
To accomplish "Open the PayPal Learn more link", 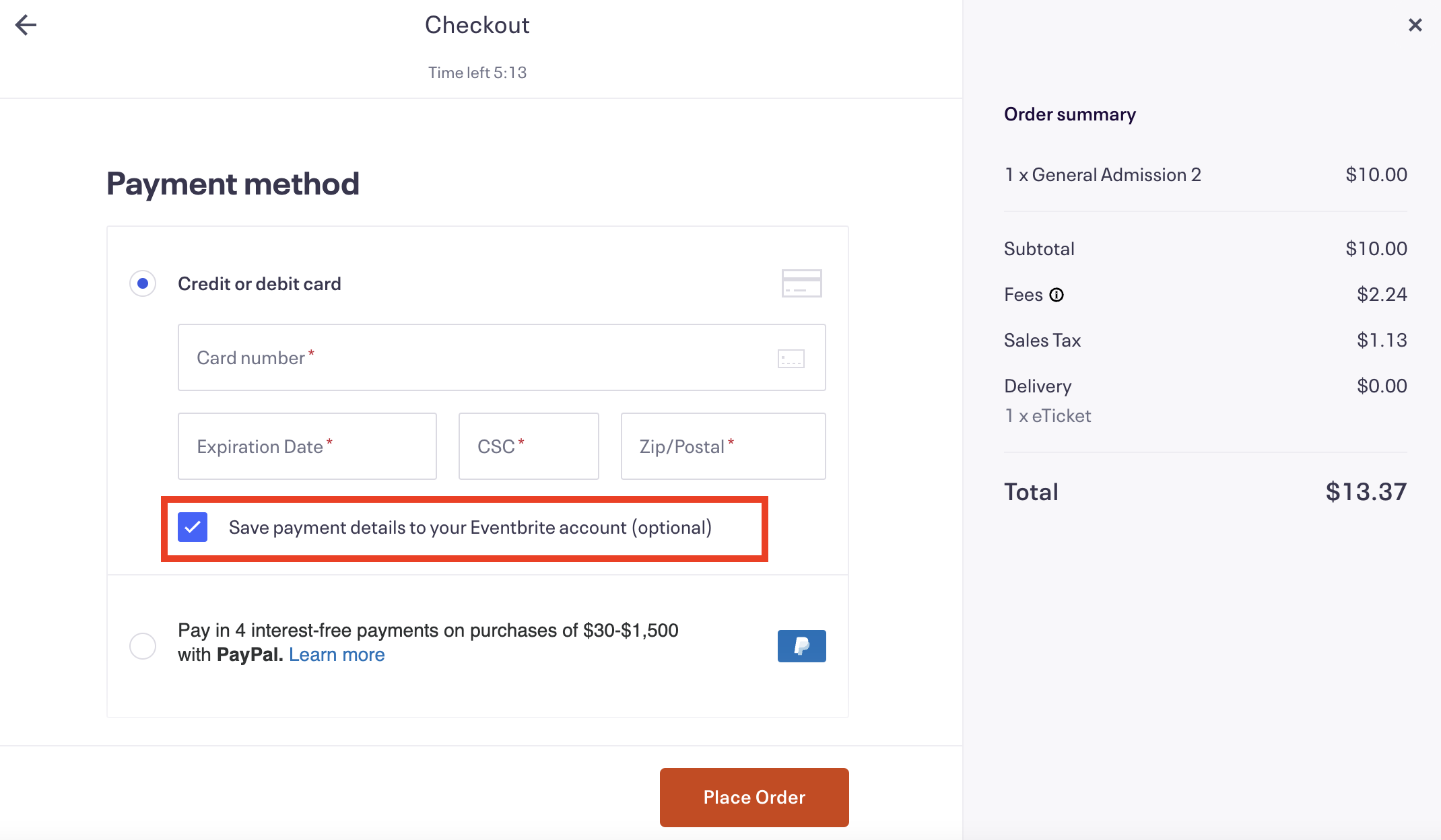I will [x=337, y=654].
